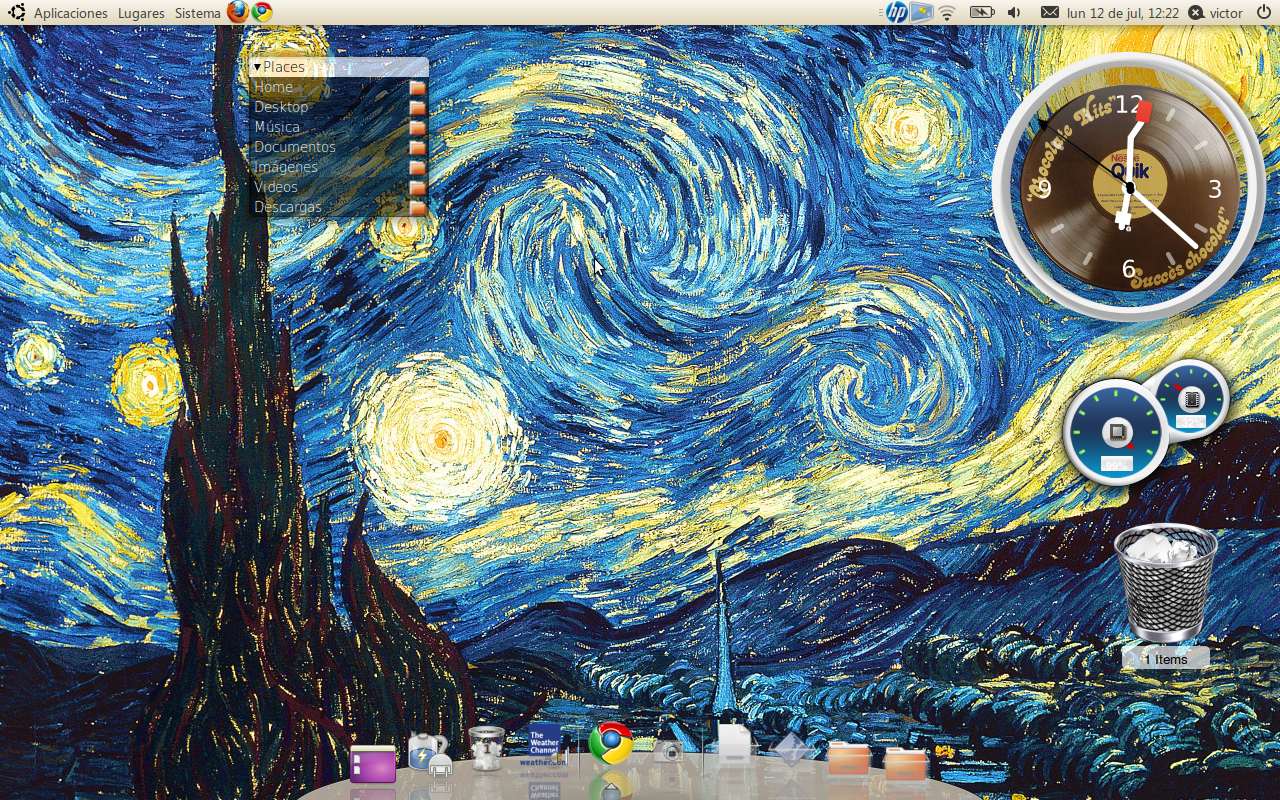Click the folder icon beside Imágenes

point(418,167)
